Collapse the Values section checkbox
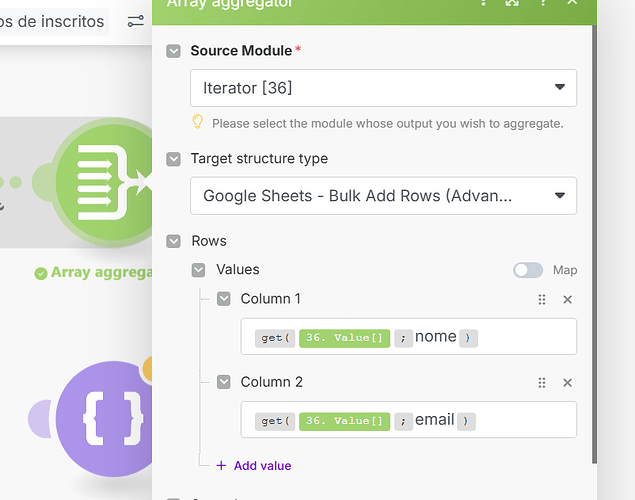This screenshot has height=500, width=635. [198, 270]
